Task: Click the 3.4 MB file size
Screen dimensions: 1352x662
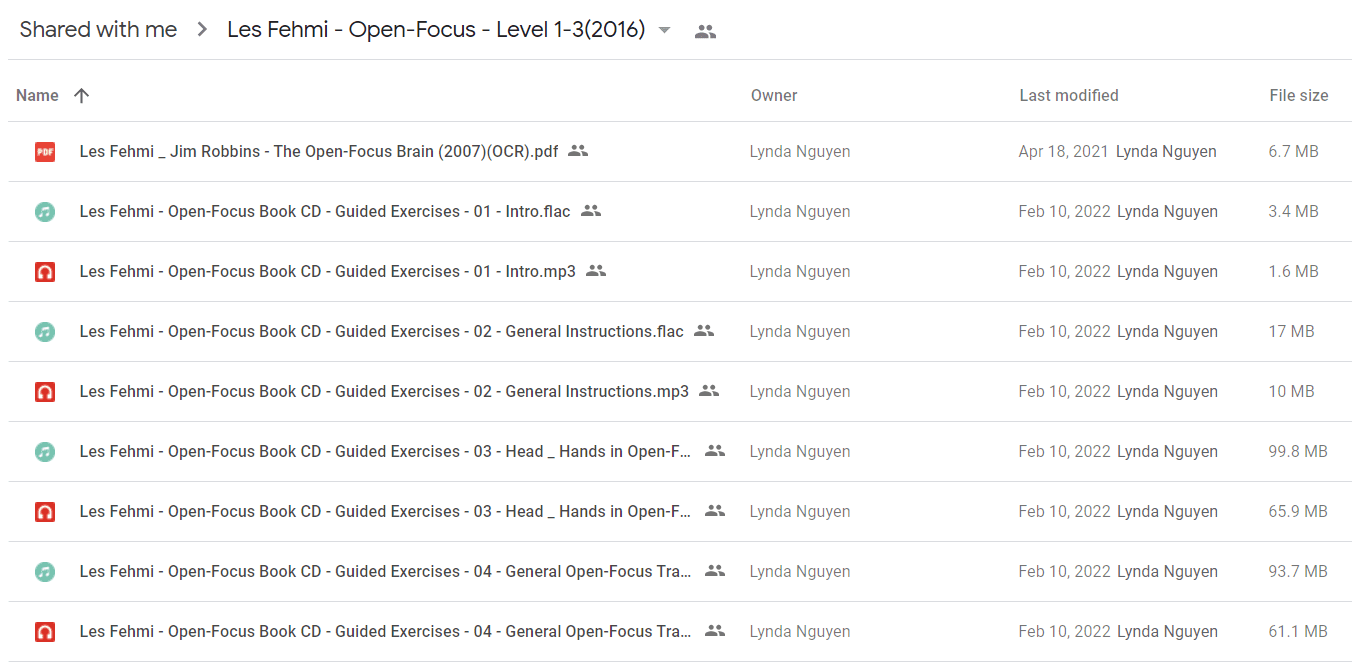Action: click(x=1294, y=212)
